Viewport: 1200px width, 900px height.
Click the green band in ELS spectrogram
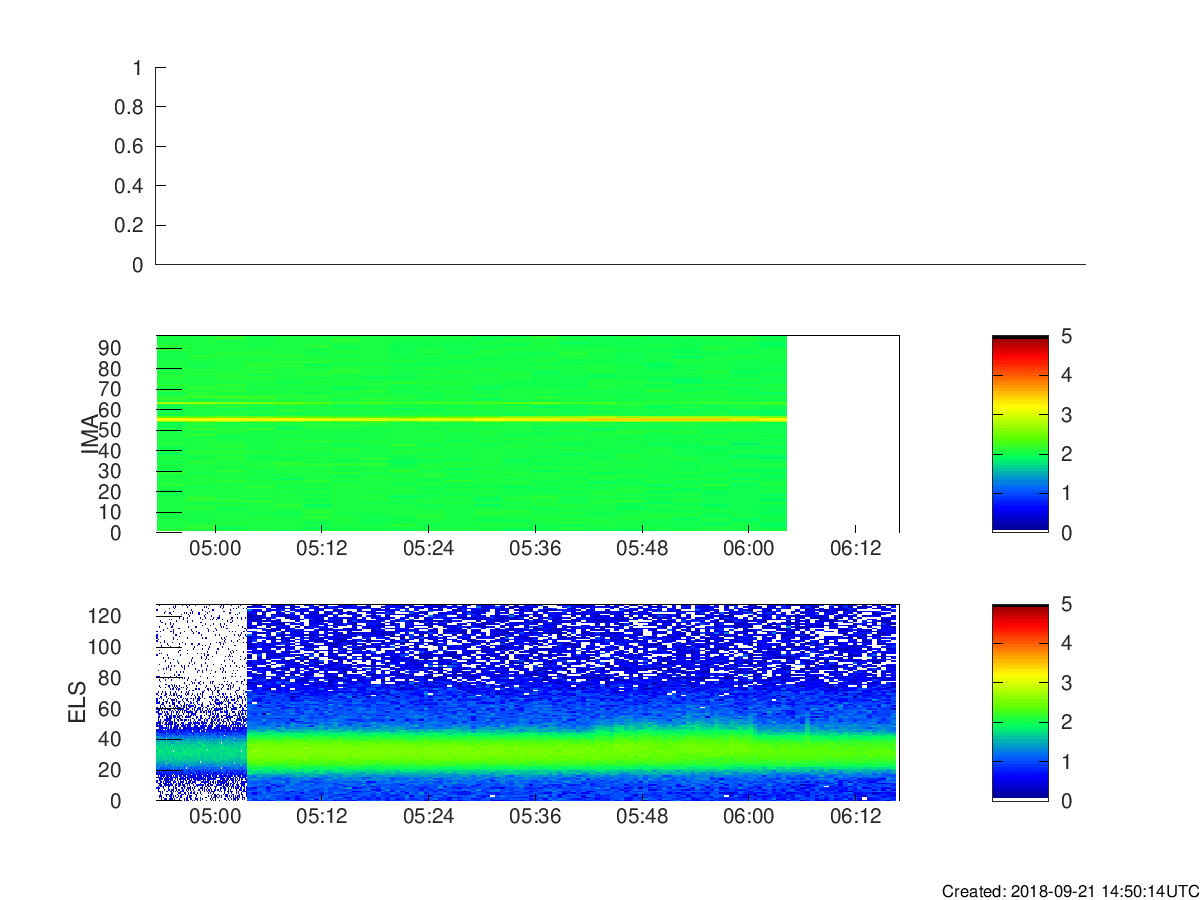tap(572, 750)
